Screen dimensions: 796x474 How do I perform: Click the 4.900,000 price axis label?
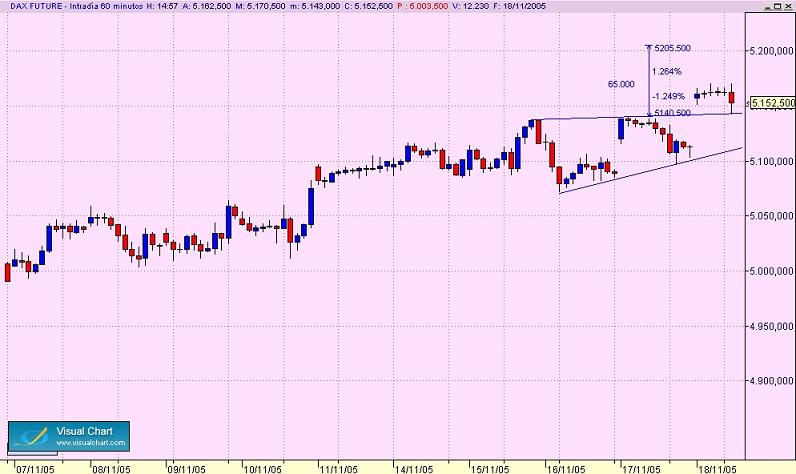(x=771, y=381)
